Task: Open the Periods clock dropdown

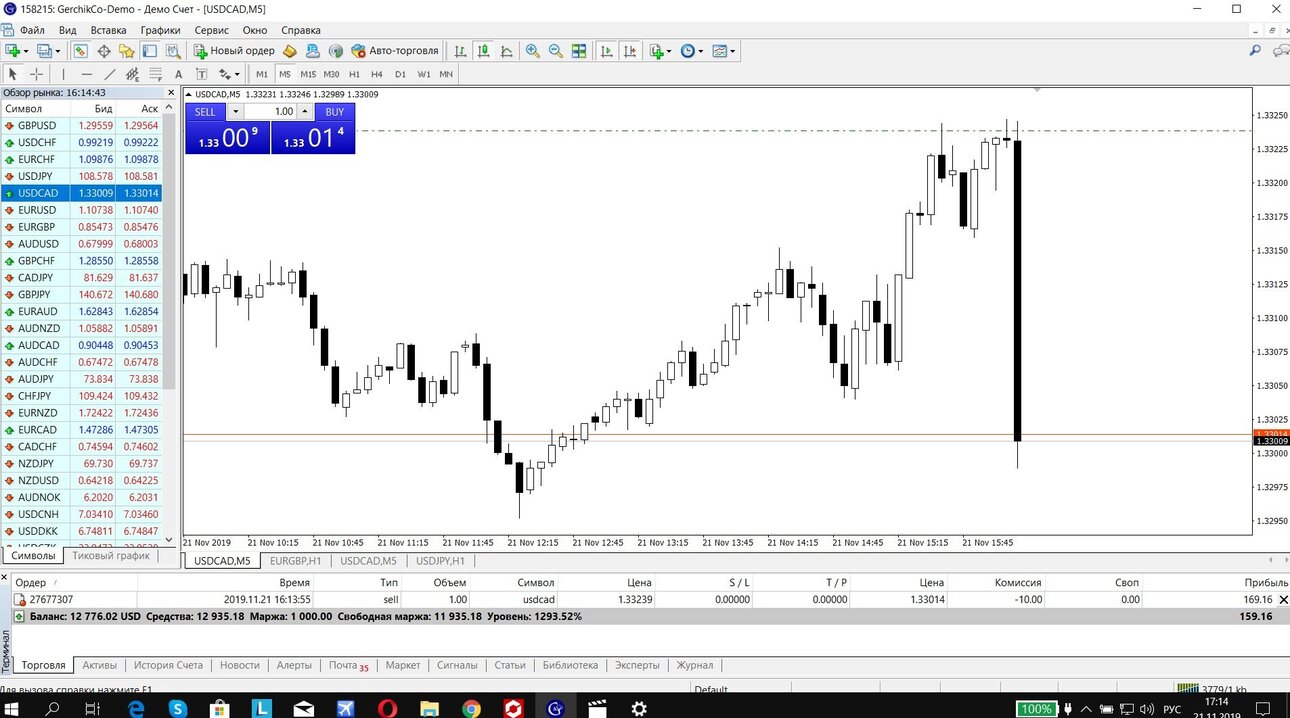Action: (x=691, y=51)
